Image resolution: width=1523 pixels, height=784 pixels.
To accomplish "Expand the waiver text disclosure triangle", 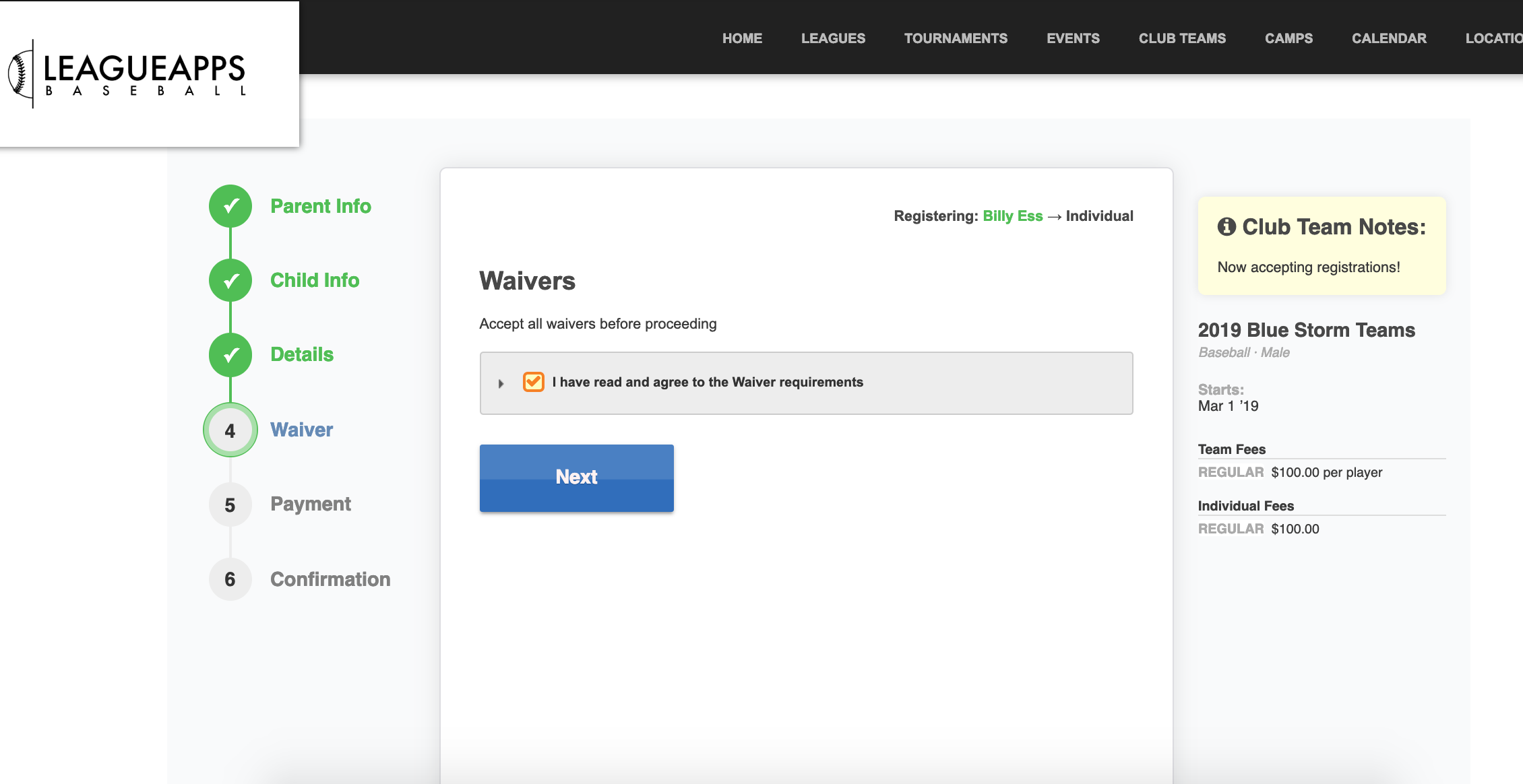I will (x=501, y=383).
